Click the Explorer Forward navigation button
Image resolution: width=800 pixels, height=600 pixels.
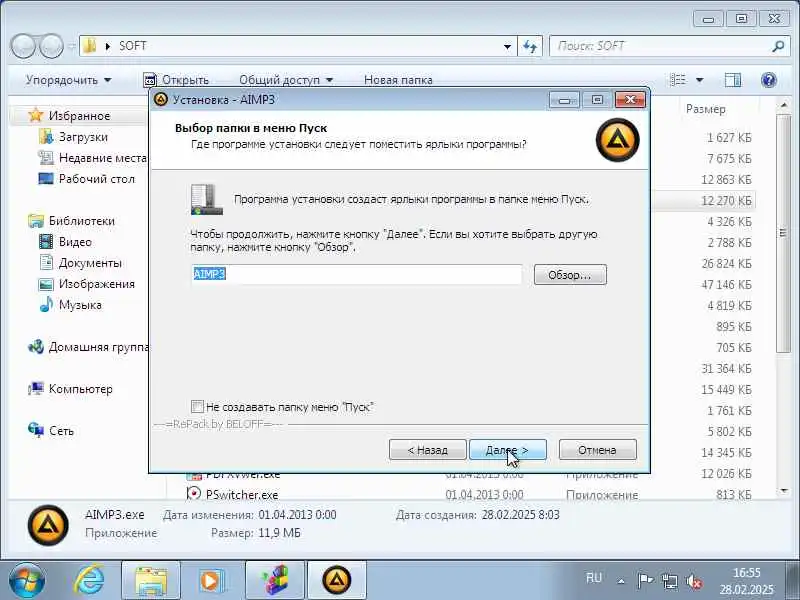(50, 46)
